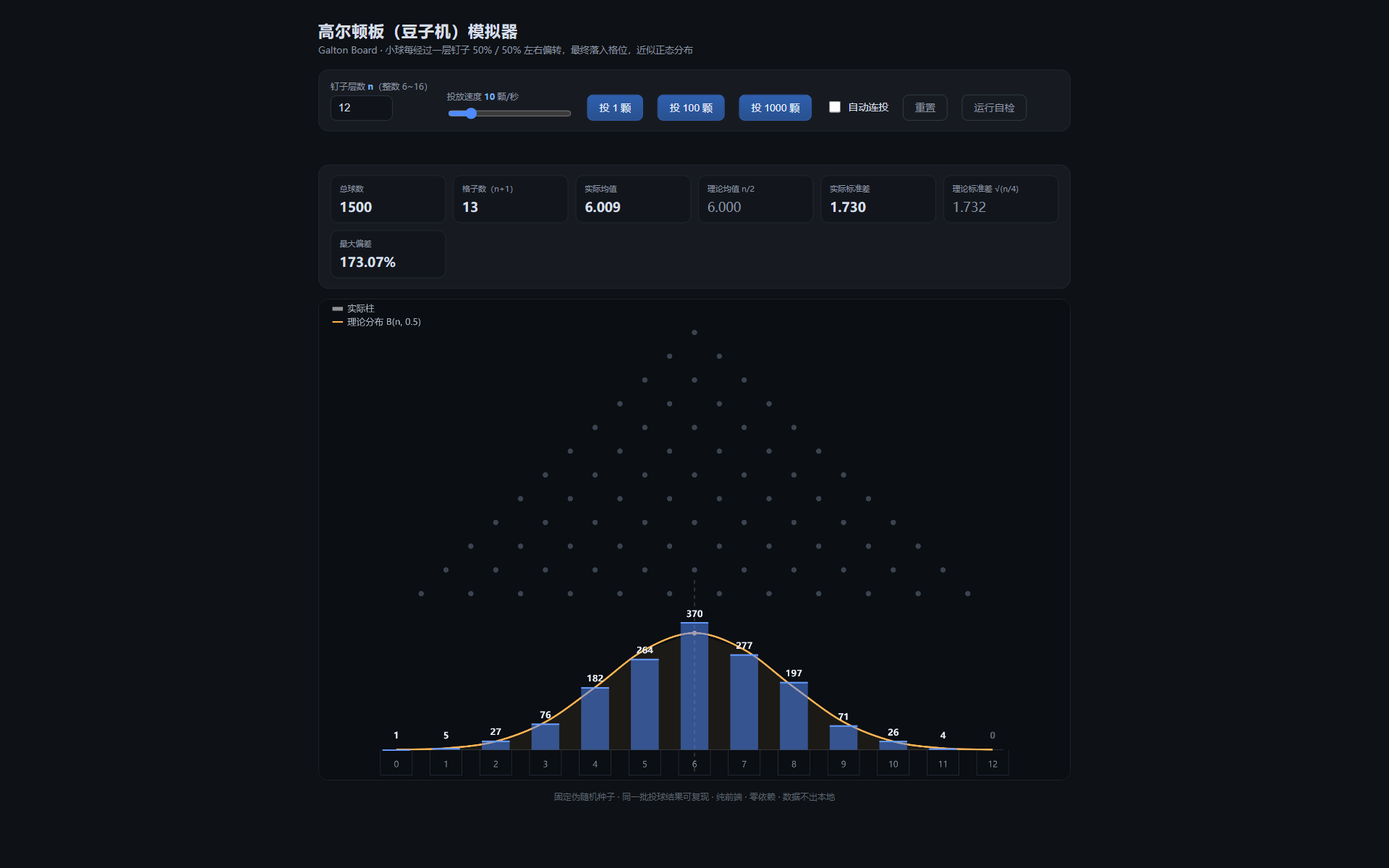Select the 理论均值 6.000 card
This screenshot has height=868, width=1389.
point(755,199)
